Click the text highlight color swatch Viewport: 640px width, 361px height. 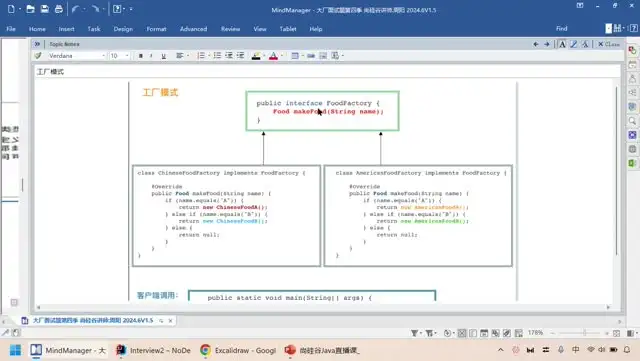tap(256, 56)
